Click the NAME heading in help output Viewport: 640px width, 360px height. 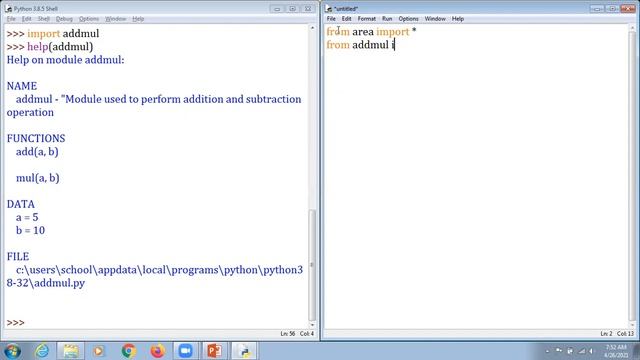[x=22, y=86]
